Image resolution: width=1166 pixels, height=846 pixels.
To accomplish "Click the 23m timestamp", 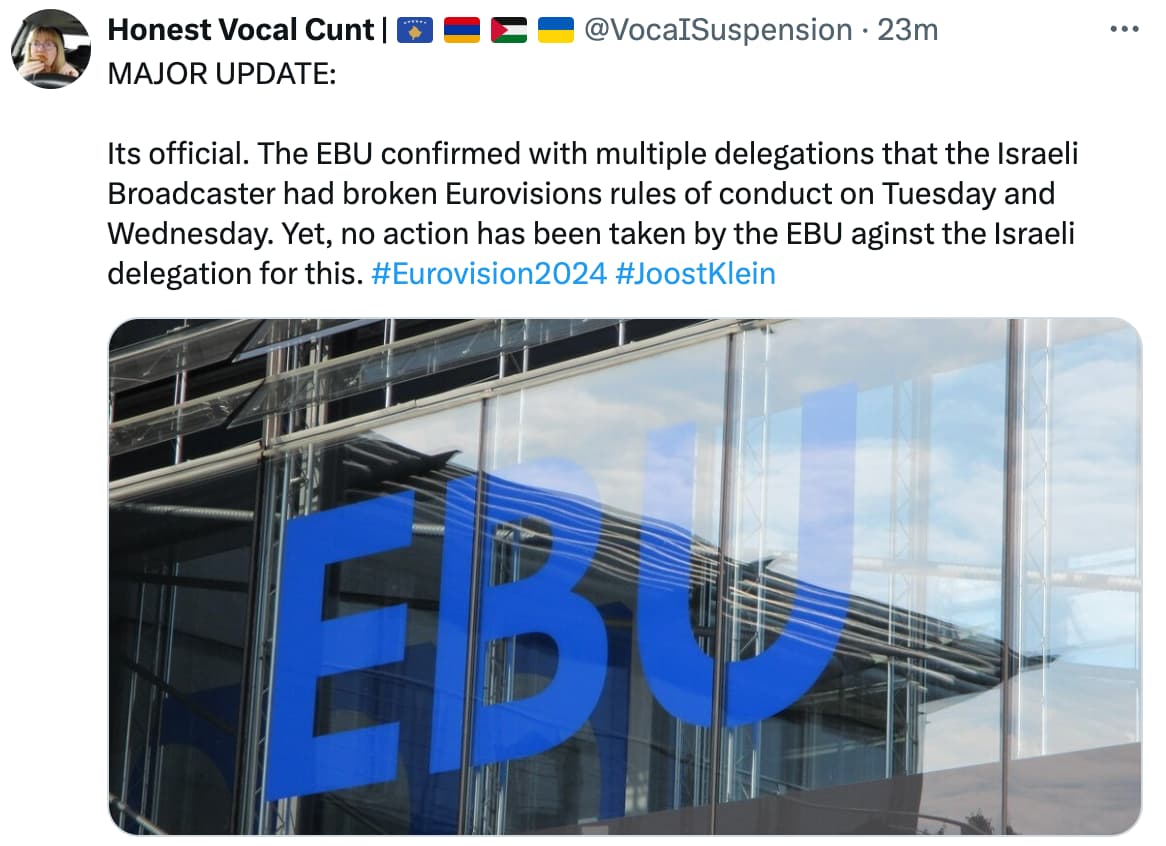I will (907, 31).
